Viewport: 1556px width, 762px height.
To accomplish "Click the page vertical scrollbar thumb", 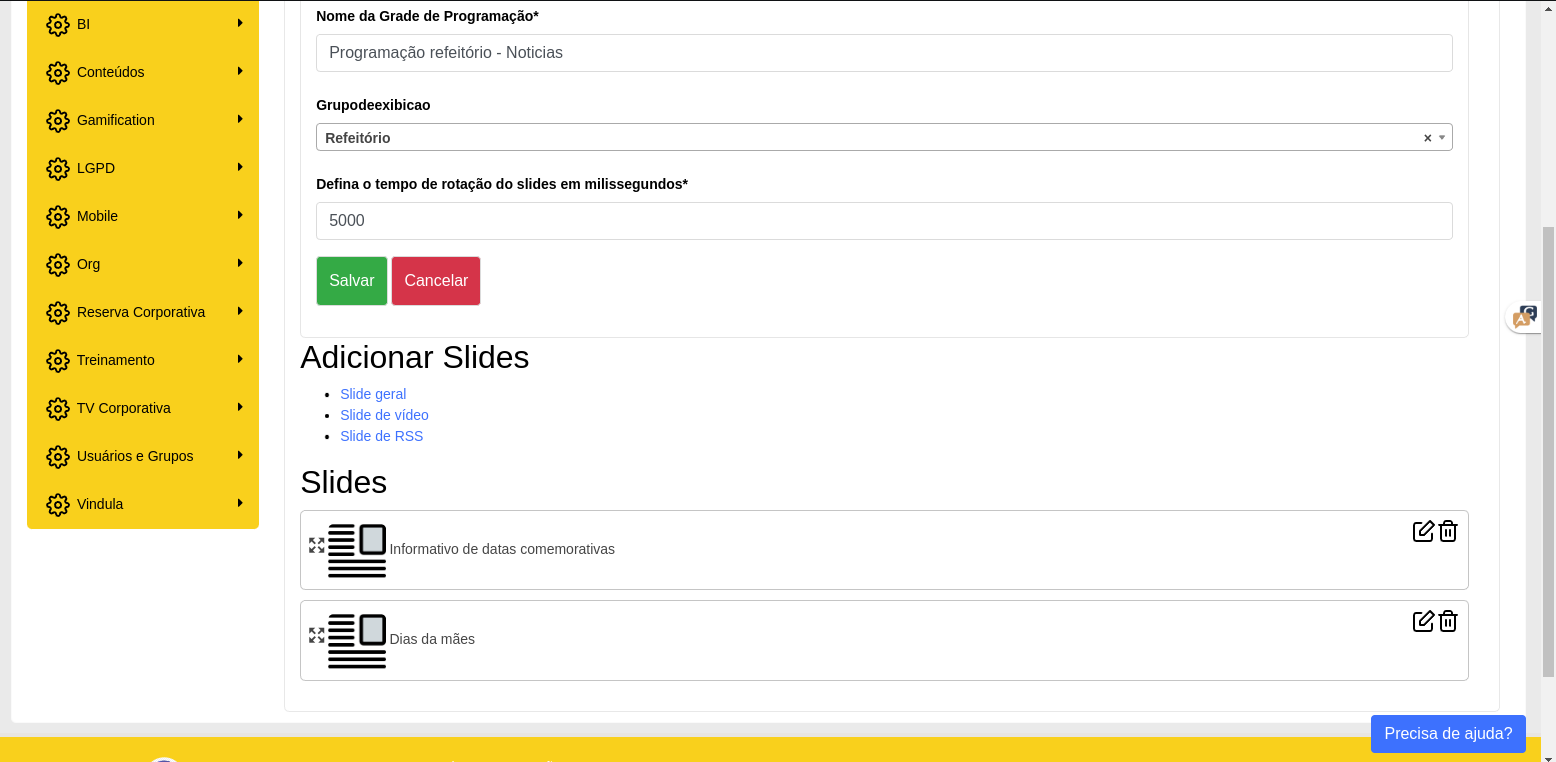I will (x=1548, y=451).
